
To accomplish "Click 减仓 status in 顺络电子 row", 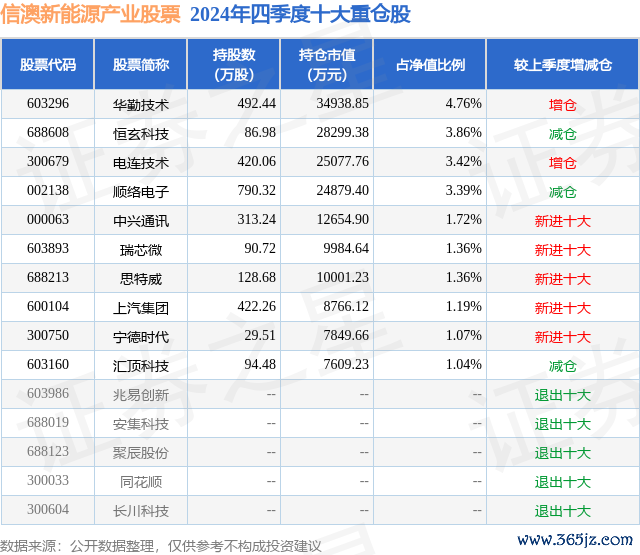I will point(563,192).
